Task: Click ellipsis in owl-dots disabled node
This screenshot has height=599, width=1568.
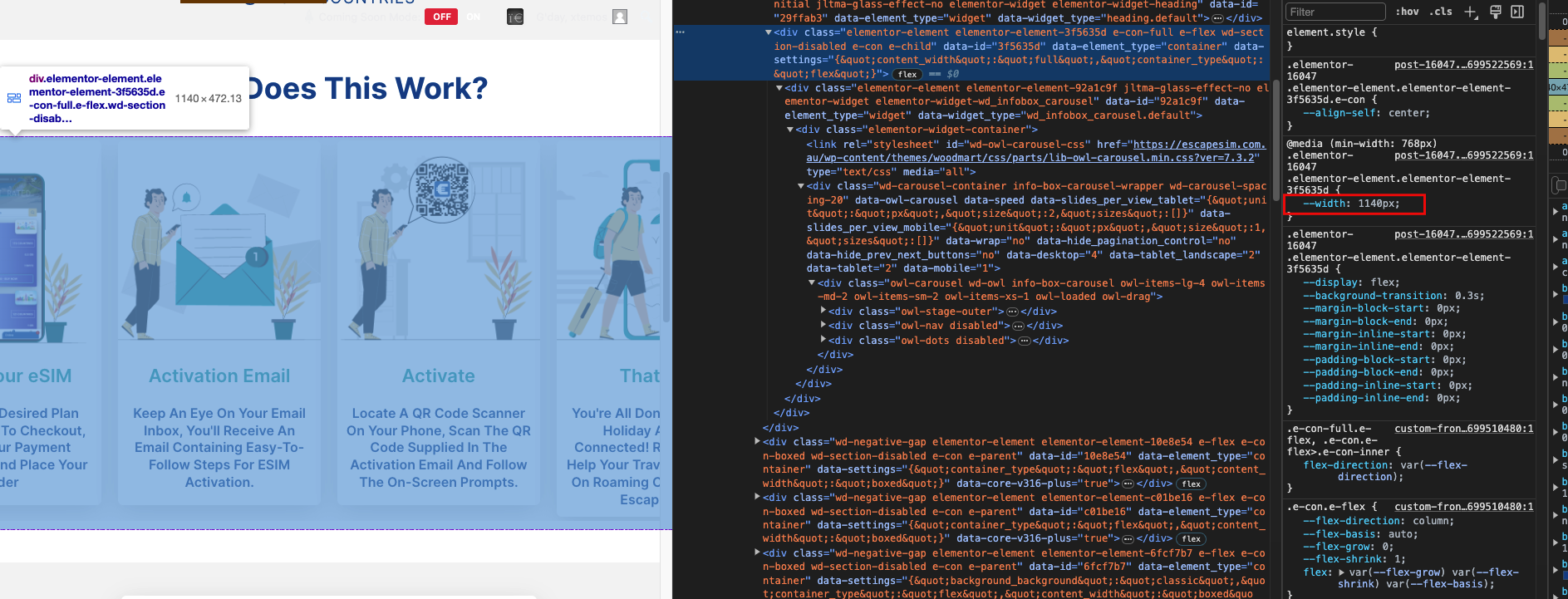Action: (1024, 341)
